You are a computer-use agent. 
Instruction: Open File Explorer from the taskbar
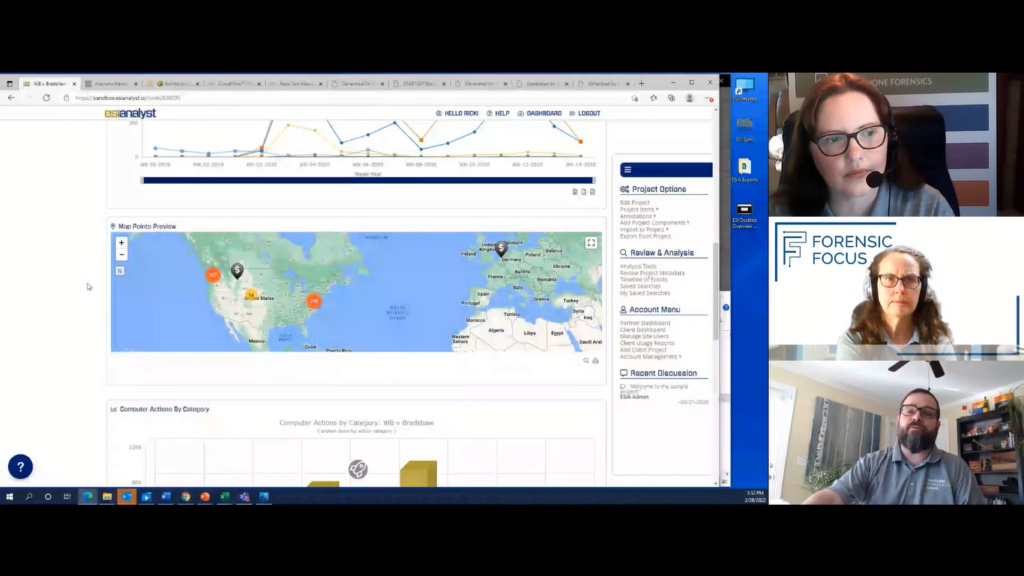[107, 497]
